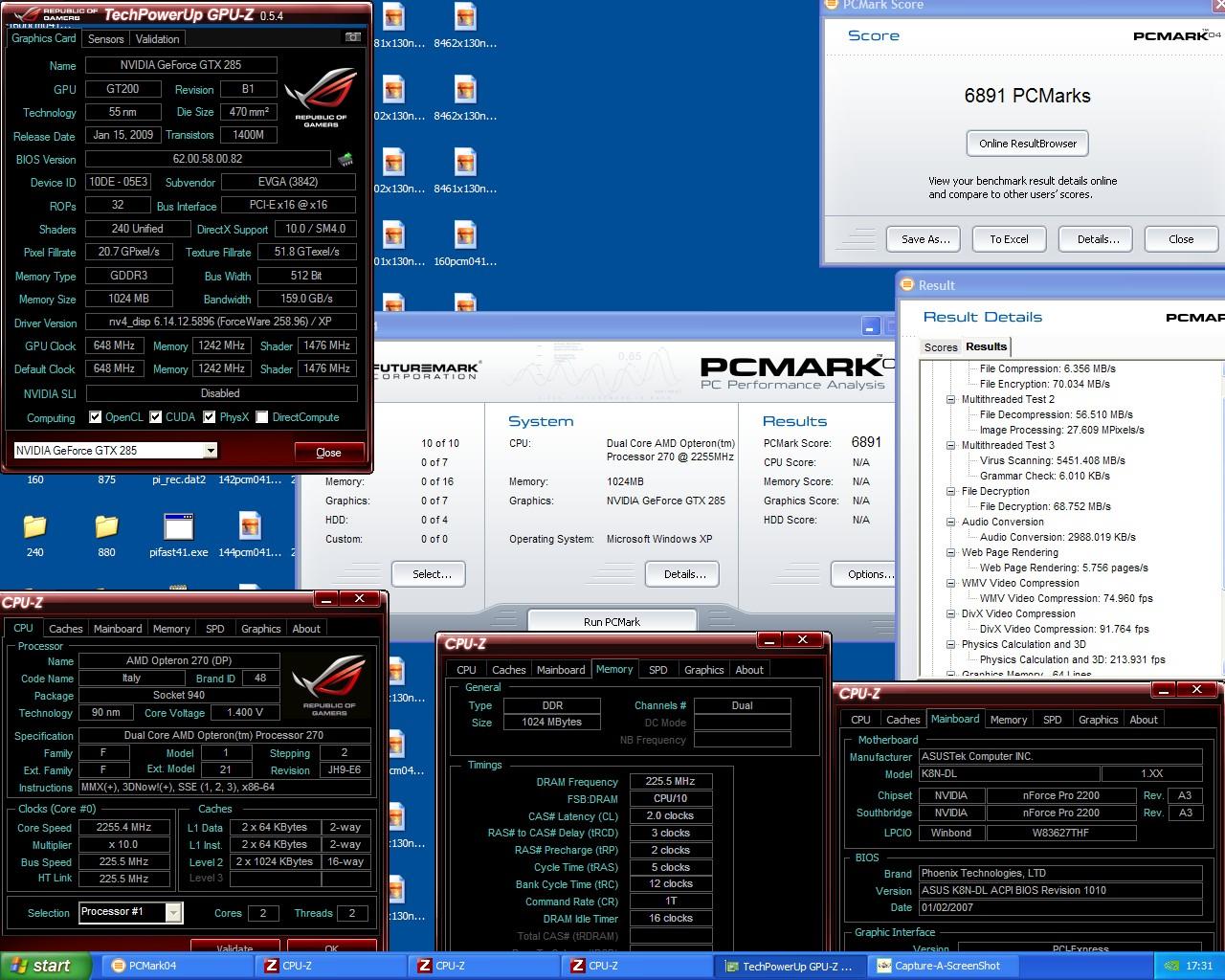
Task: Select the 'Grammar Check: 6.010 KB/s' result row
Action: click(1045, 476)
